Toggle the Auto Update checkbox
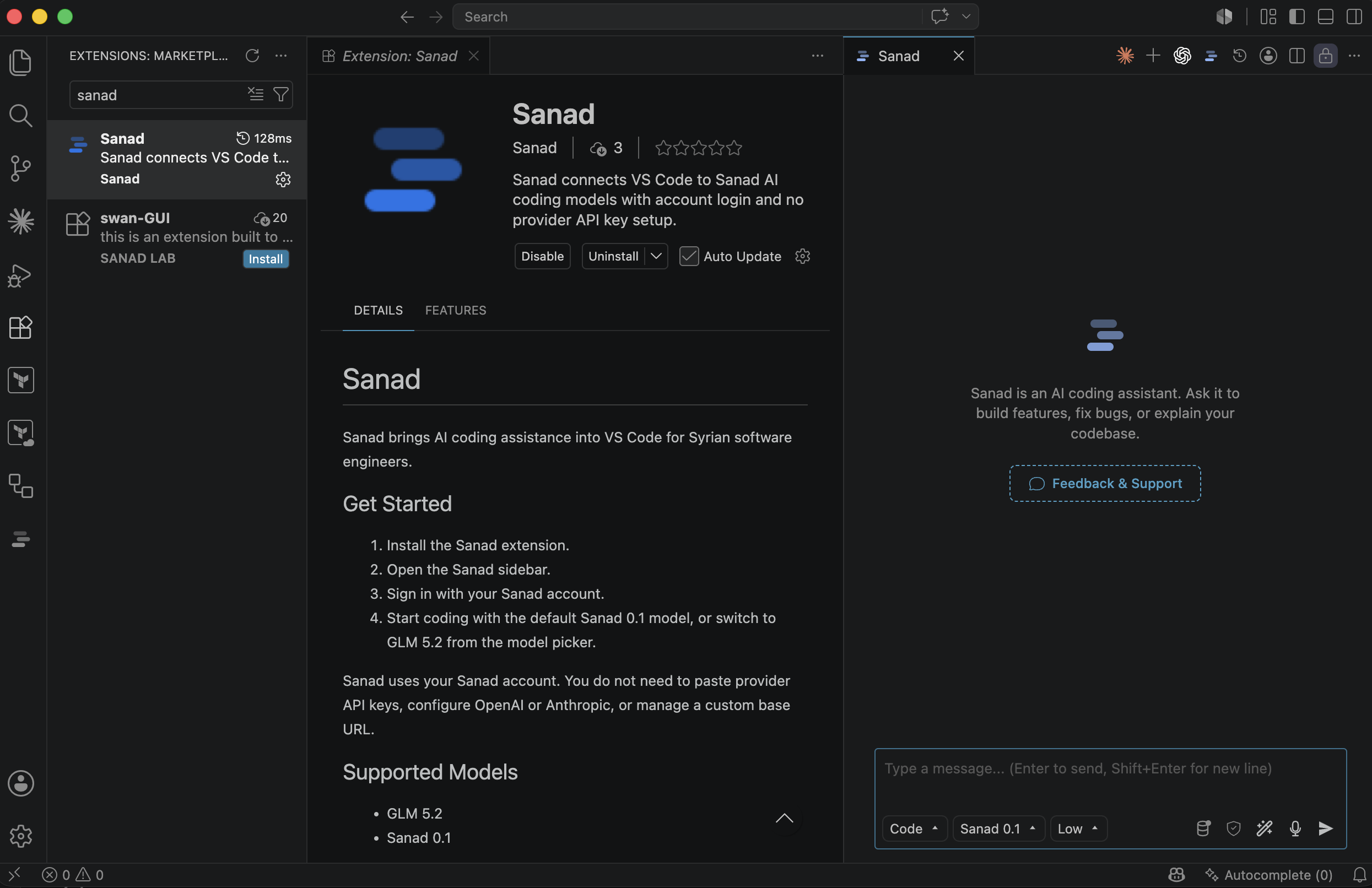The width and height of the screenshot is (1372, 888). click(688, 256)
